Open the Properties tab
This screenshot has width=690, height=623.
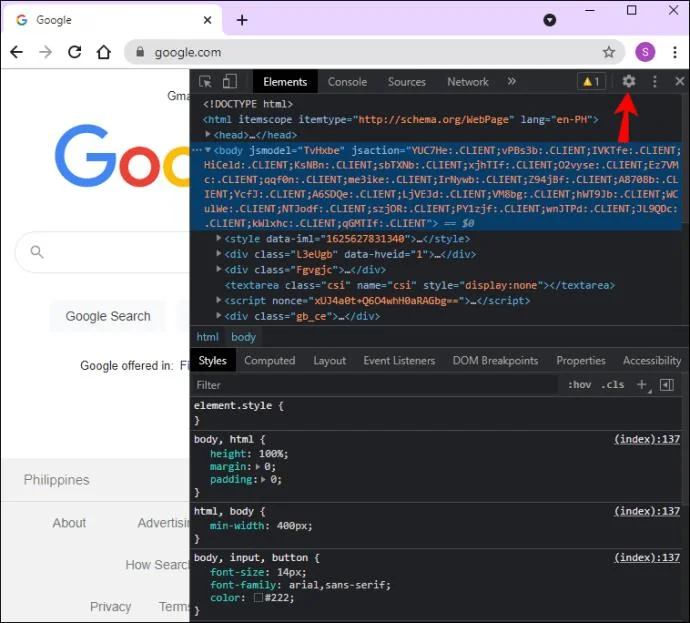pos(581,361)
